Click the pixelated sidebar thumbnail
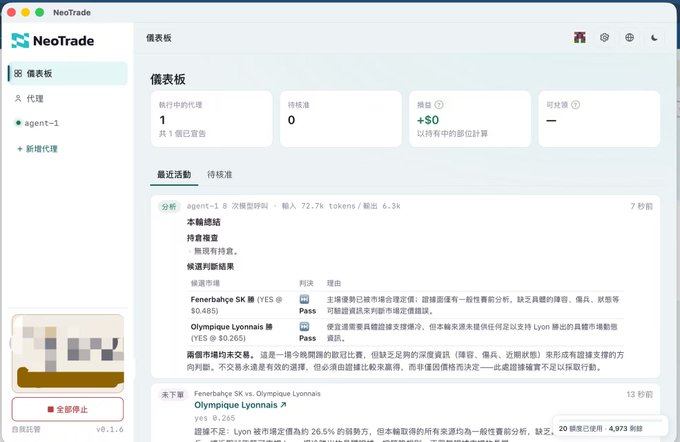The width and height of the screenshot is (680, 442). click(68, 354)
